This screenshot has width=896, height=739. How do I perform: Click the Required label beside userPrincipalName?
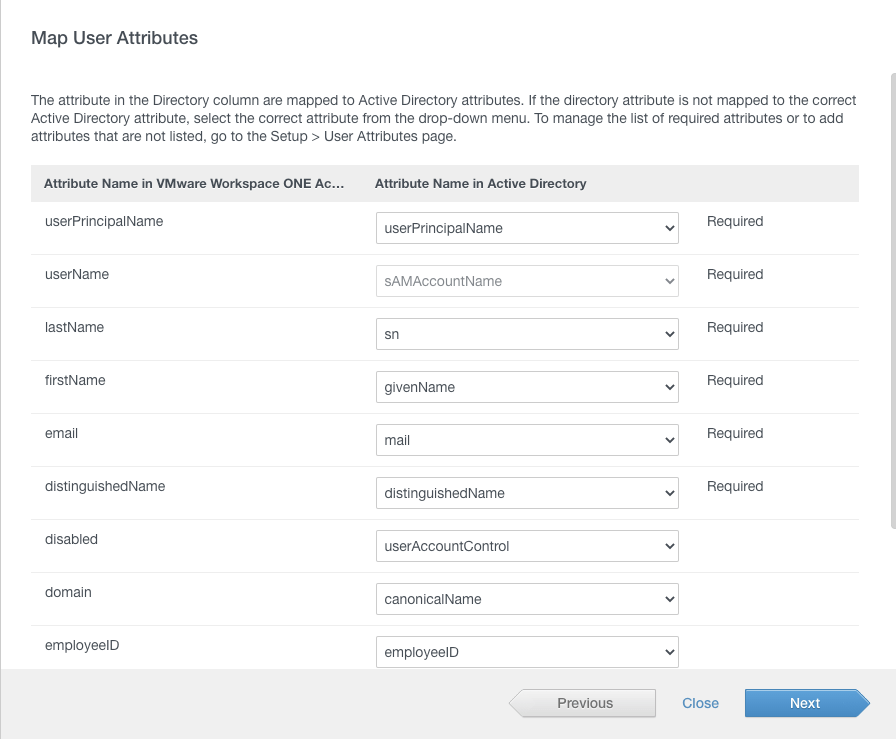coord(735,221)
